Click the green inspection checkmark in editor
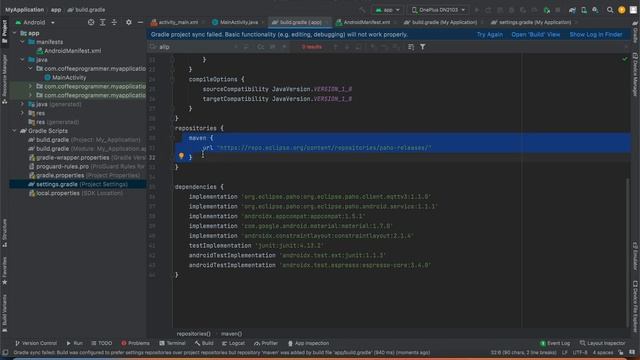Screen dimensions: 640x360 point(624,59)
